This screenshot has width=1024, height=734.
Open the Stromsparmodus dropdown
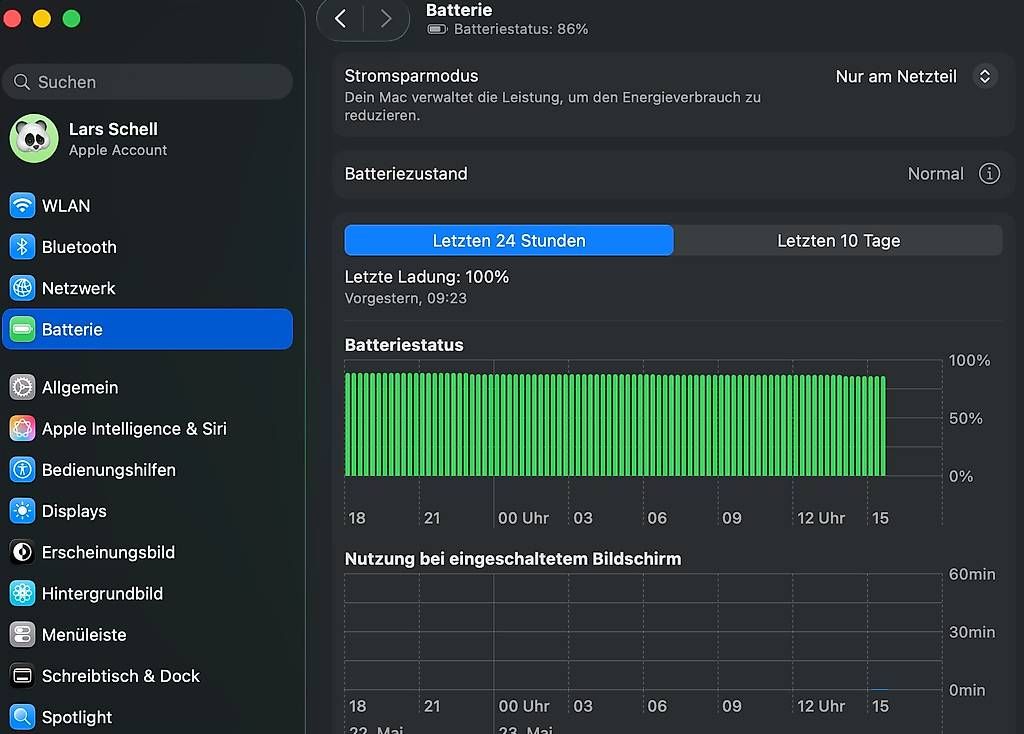click(x=916, y=76)
